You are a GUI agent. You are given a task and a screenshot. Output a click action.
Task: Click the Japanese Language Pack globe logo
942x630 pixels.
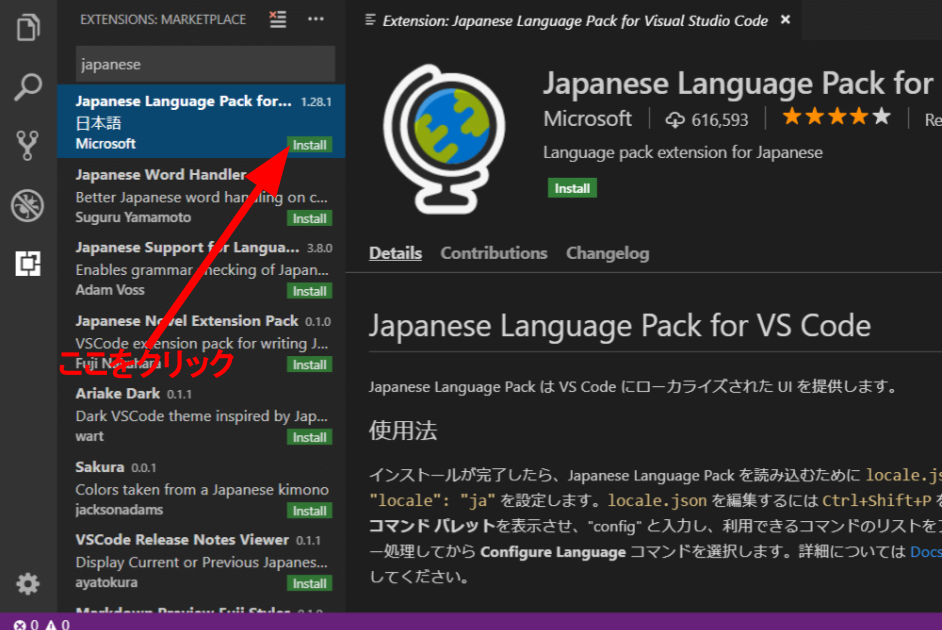445,139
